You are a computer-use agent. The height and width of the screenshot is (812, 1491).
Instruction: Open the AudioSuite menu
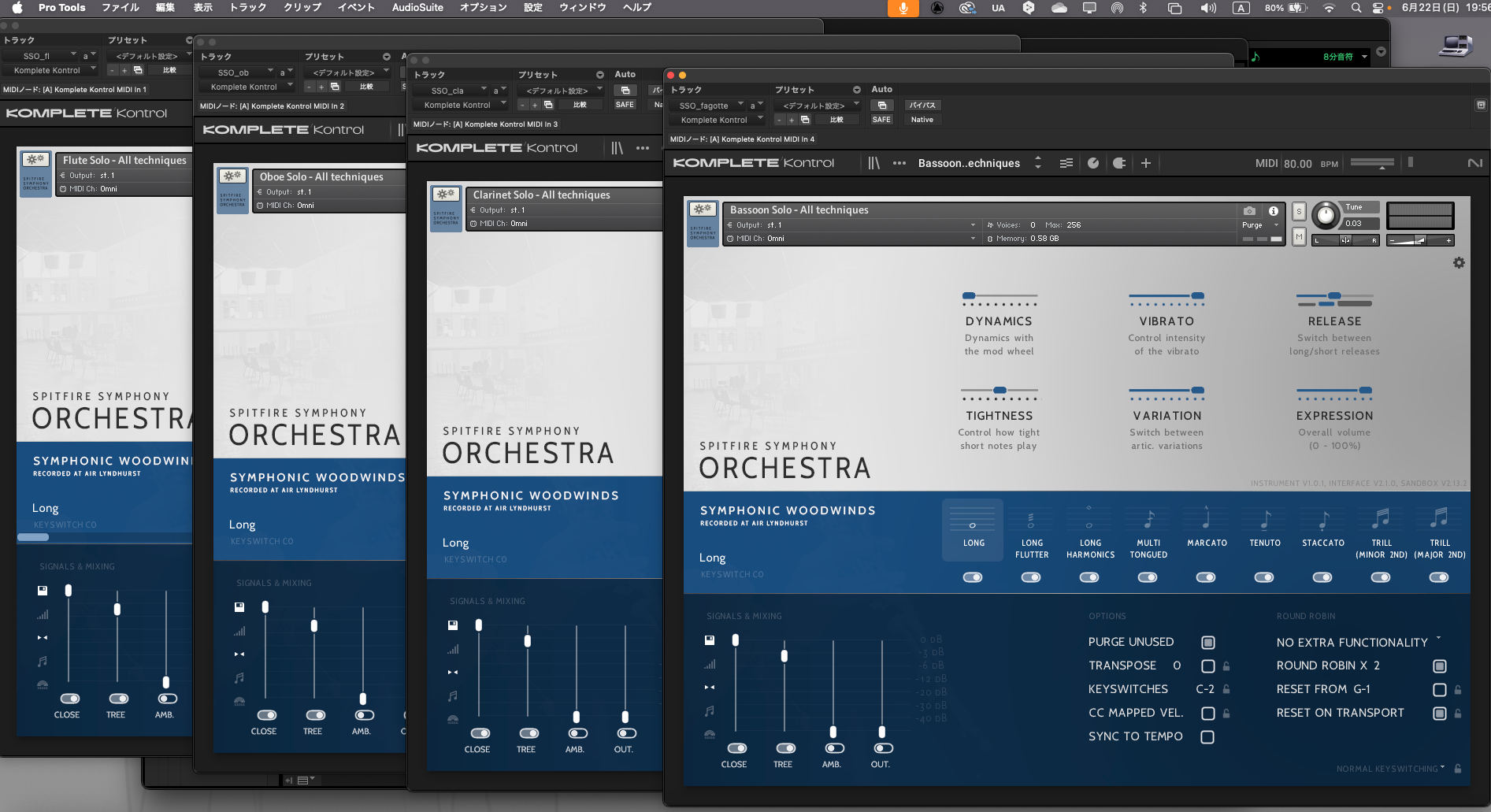(417, 7)
